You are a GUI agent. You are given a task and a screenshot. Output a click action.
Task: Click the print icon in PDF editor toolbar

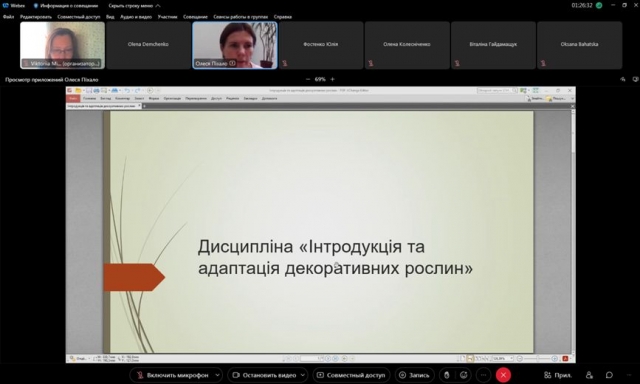pos(96,91)
